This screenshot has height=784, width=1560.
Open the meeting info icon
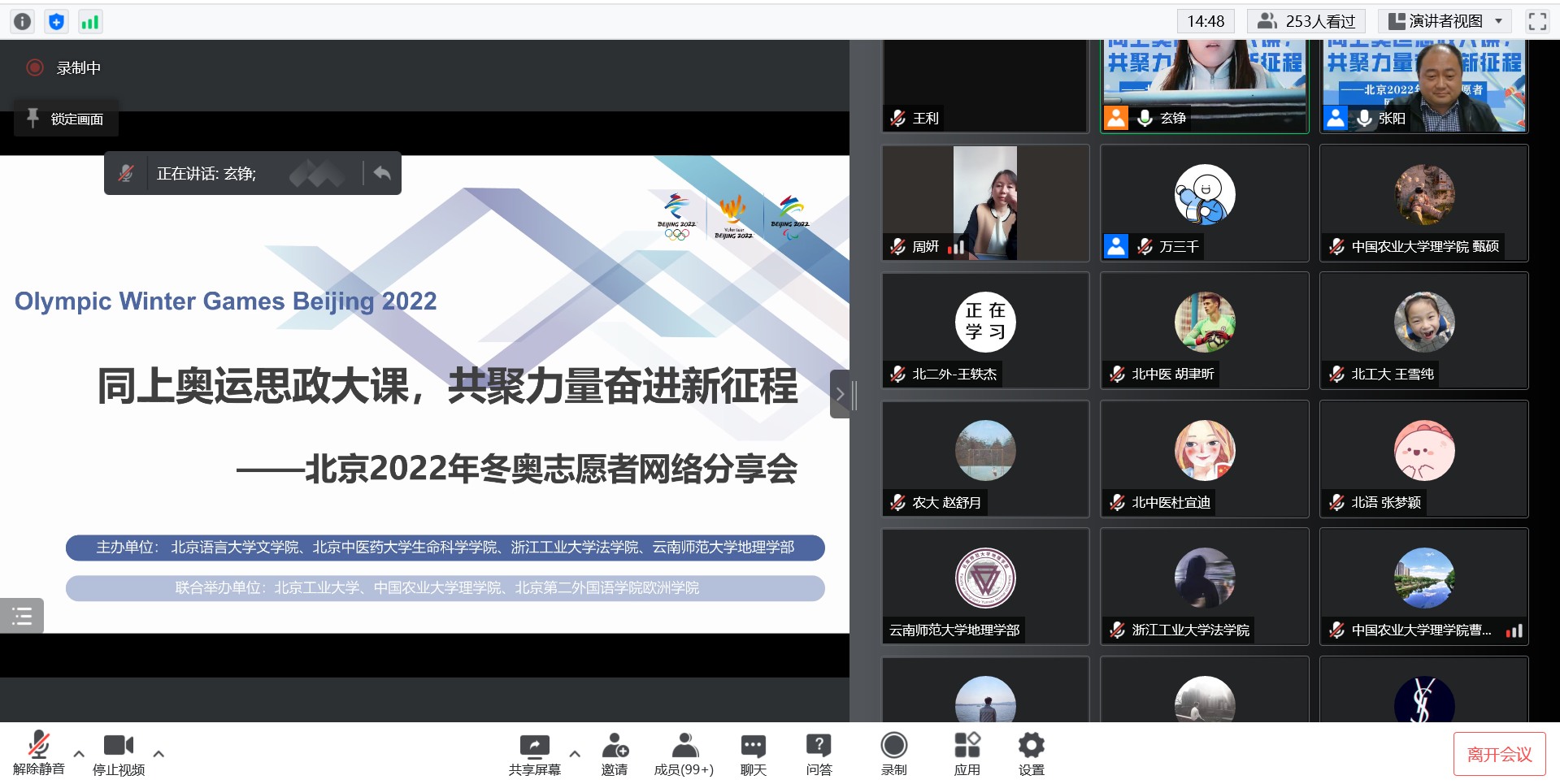pos(23,21)
